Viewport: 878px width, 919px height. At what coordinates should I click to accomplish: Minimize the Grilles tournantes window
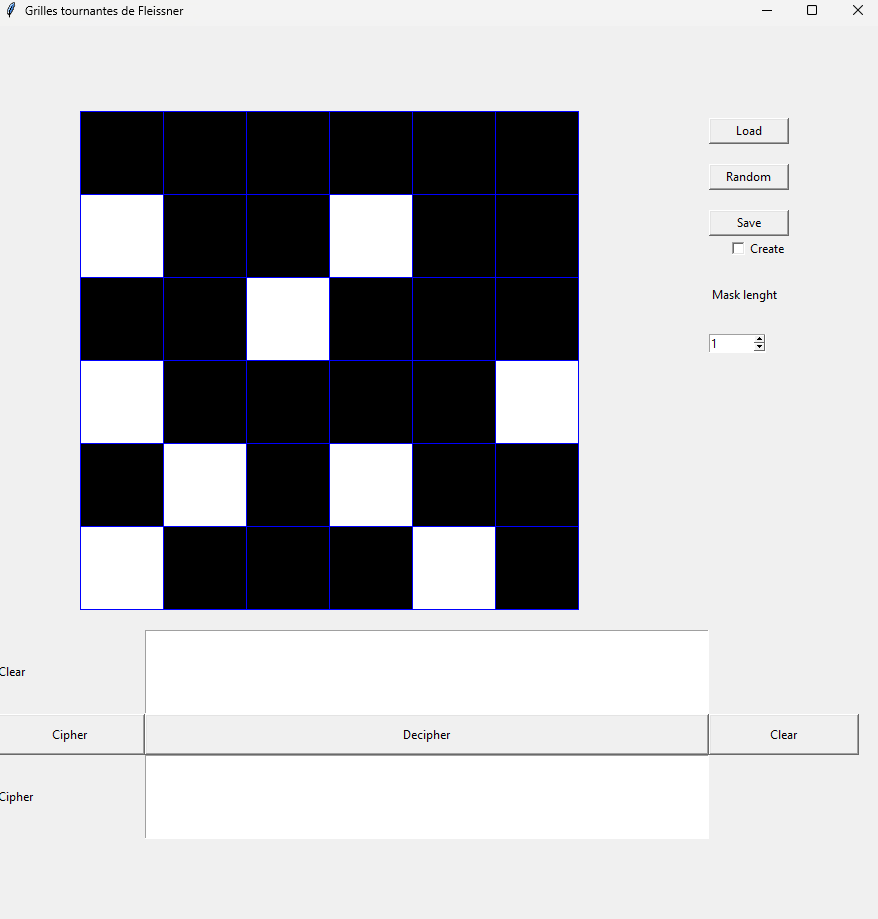[767, 10]
